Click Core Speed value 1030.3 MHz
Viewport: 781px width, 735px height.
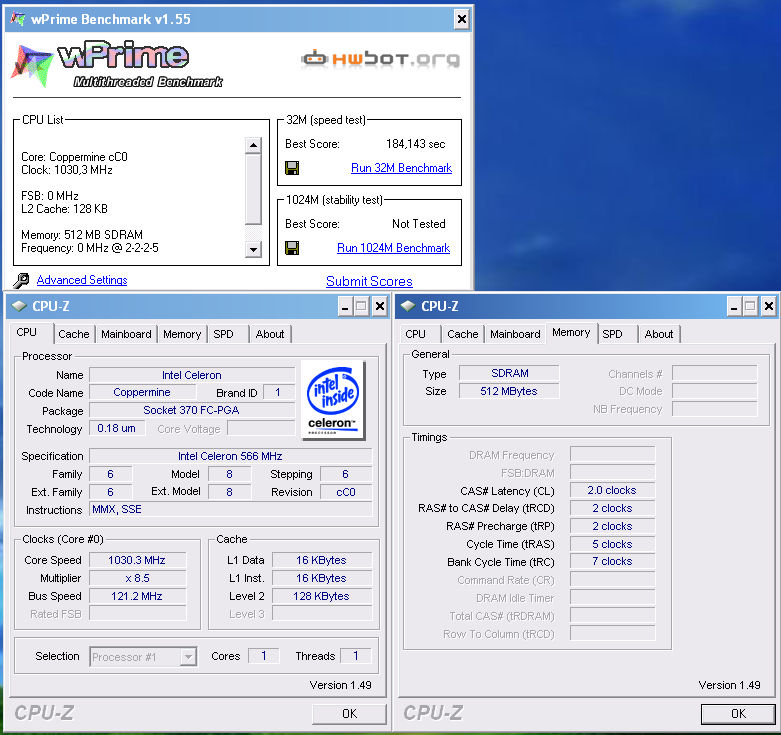coord(137,560)
